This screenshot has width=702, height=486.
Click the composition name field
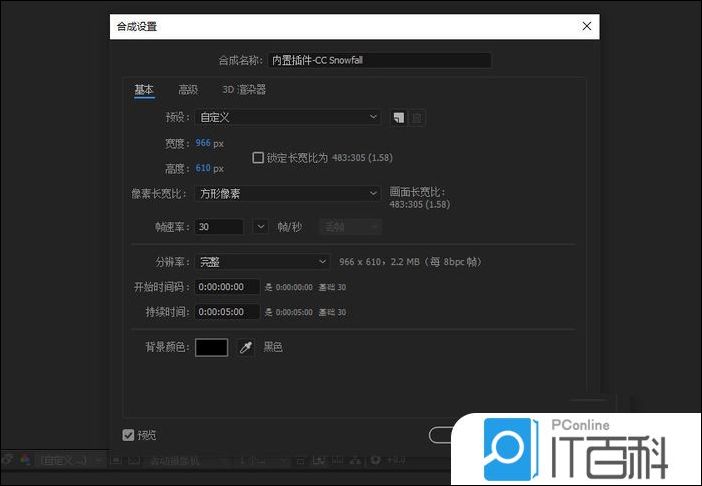(380, 60)
